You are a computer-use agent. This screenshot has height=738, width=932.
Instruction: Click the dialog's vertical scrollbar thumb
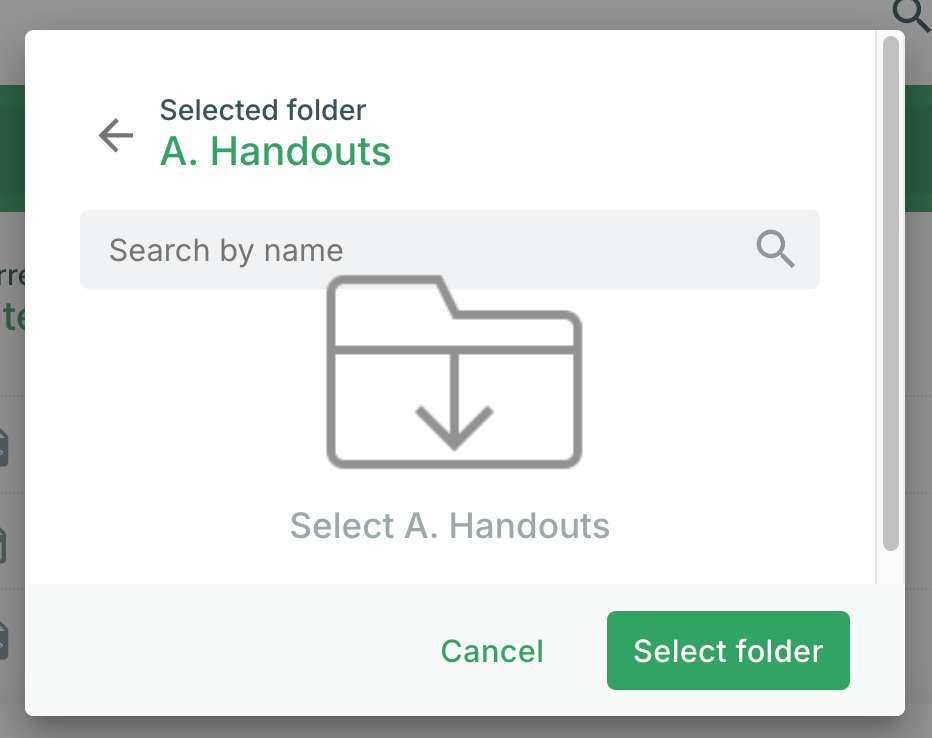pos(890,300)
